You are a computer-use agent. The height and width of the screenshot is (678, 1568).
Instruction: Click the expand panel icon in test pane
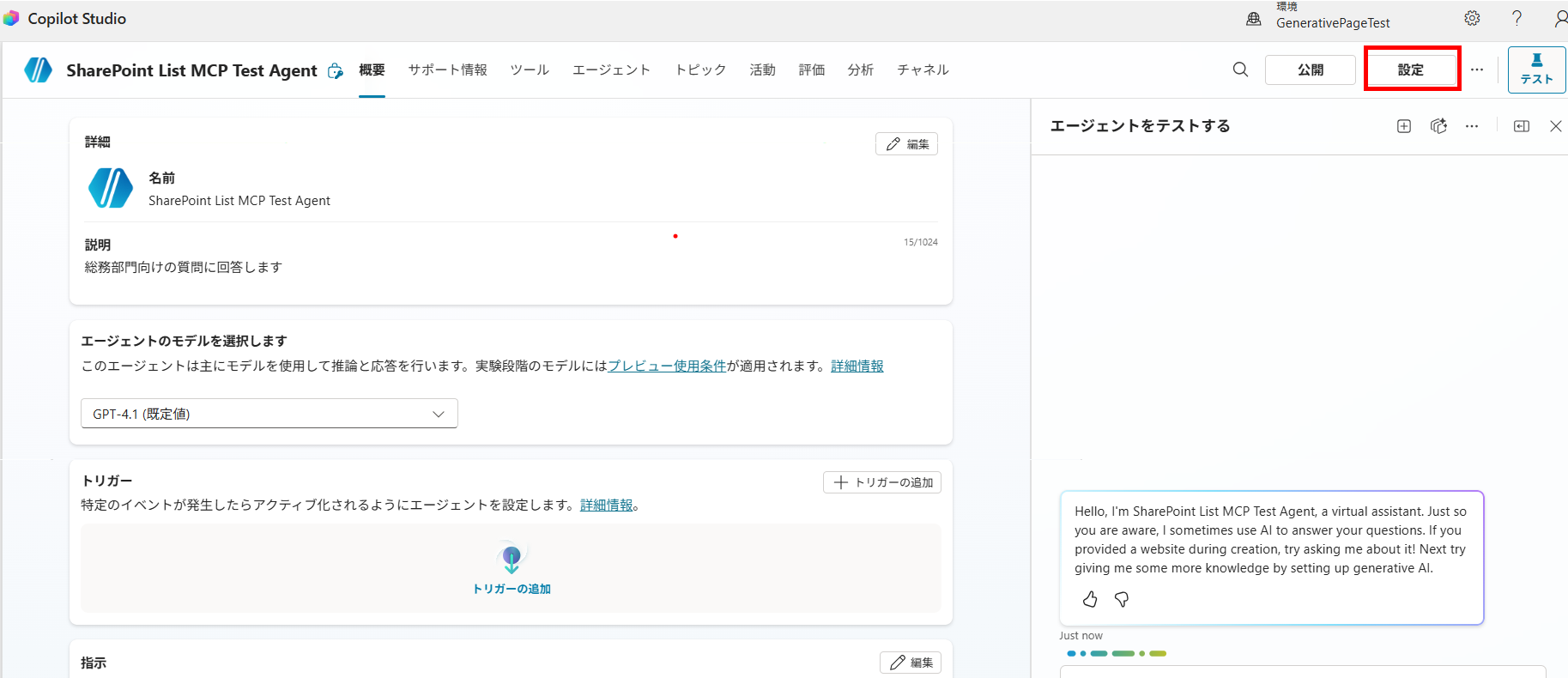[1522, 126]
